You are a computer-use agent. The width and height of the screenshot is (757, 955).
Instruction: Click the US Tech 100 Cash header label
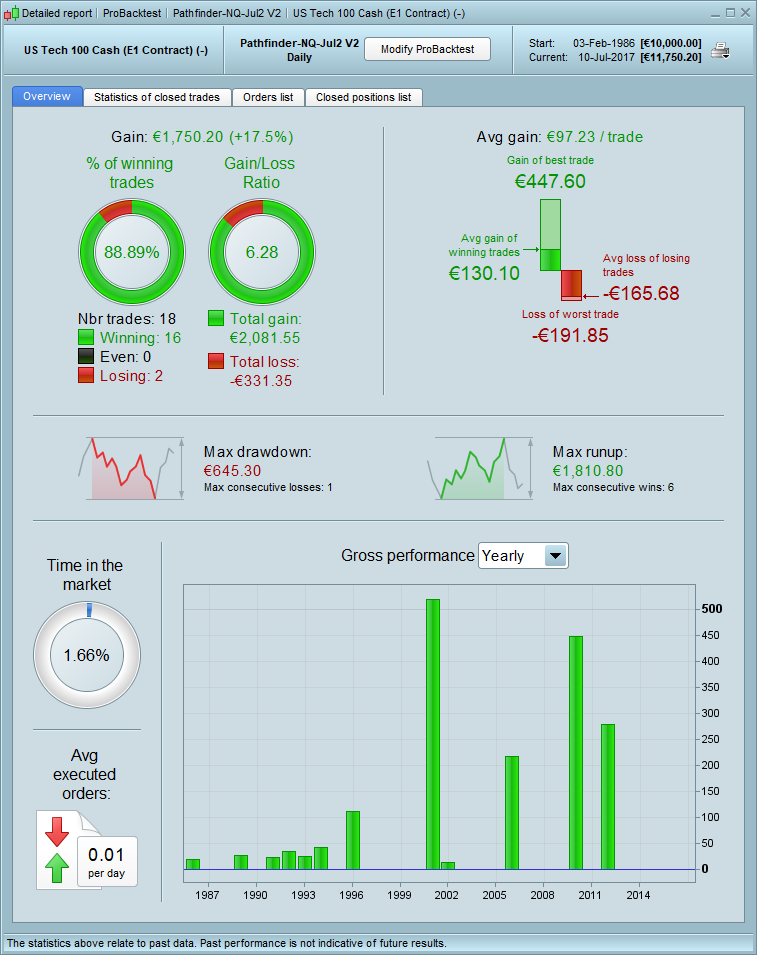click(116, 50)
